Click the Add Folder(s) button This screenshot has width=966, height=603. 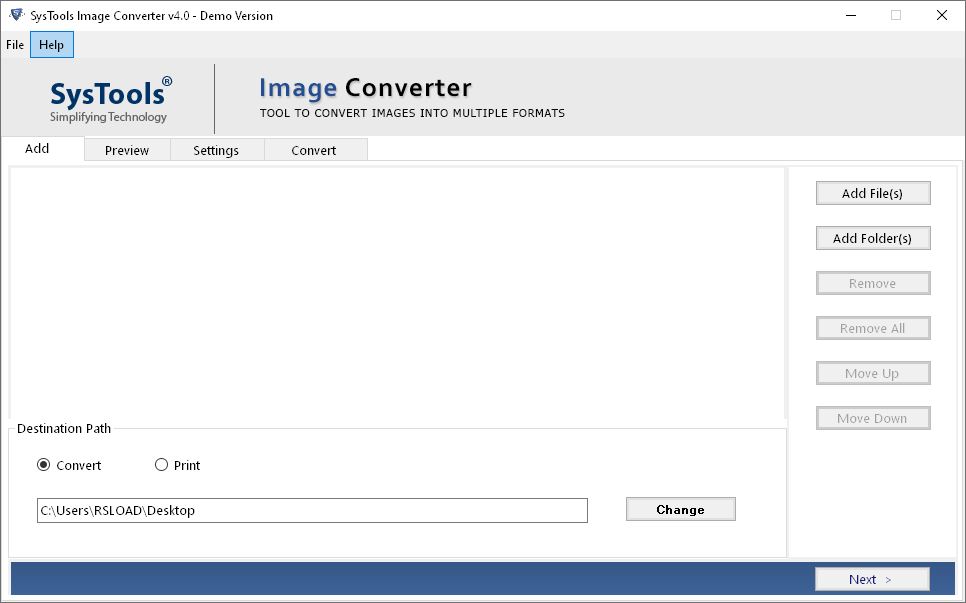point(872,238)
